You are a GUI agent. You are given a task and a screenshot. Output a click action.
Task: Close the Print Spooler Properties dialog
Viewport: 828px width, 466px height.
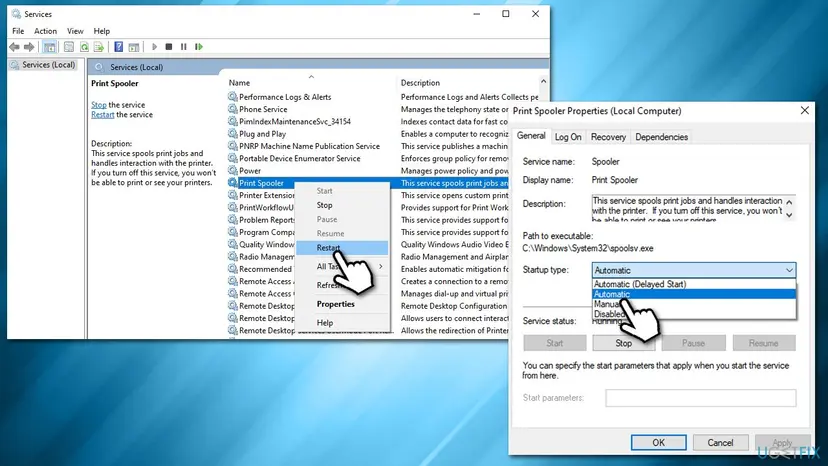pyautogui.click(x=804, y=110)
